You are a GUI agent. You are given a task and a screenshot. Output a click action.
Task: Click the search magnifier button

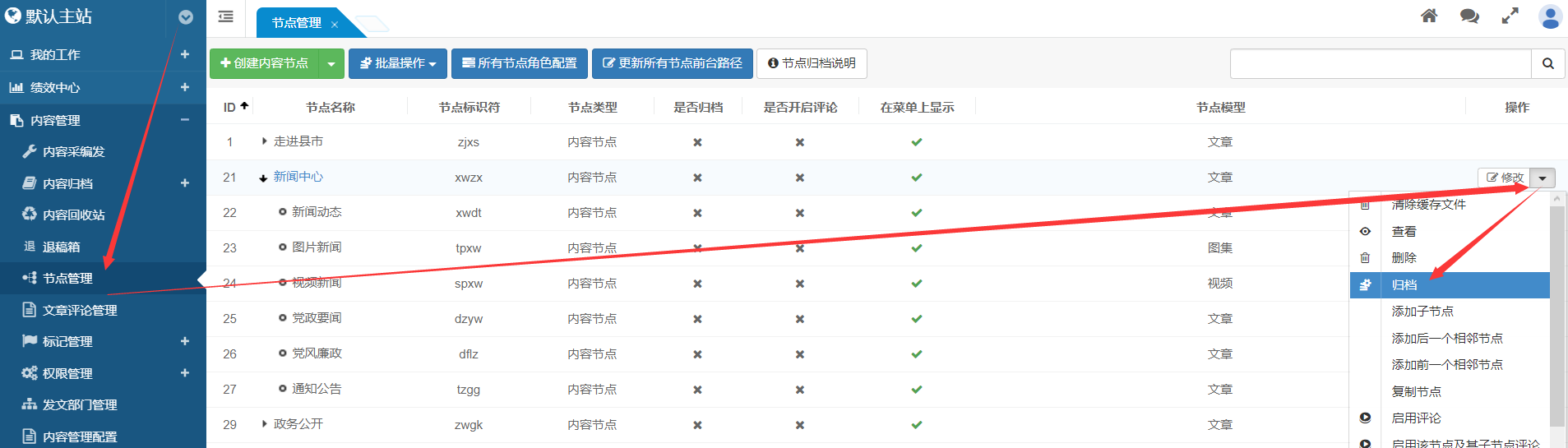[x=1547, y=63]
